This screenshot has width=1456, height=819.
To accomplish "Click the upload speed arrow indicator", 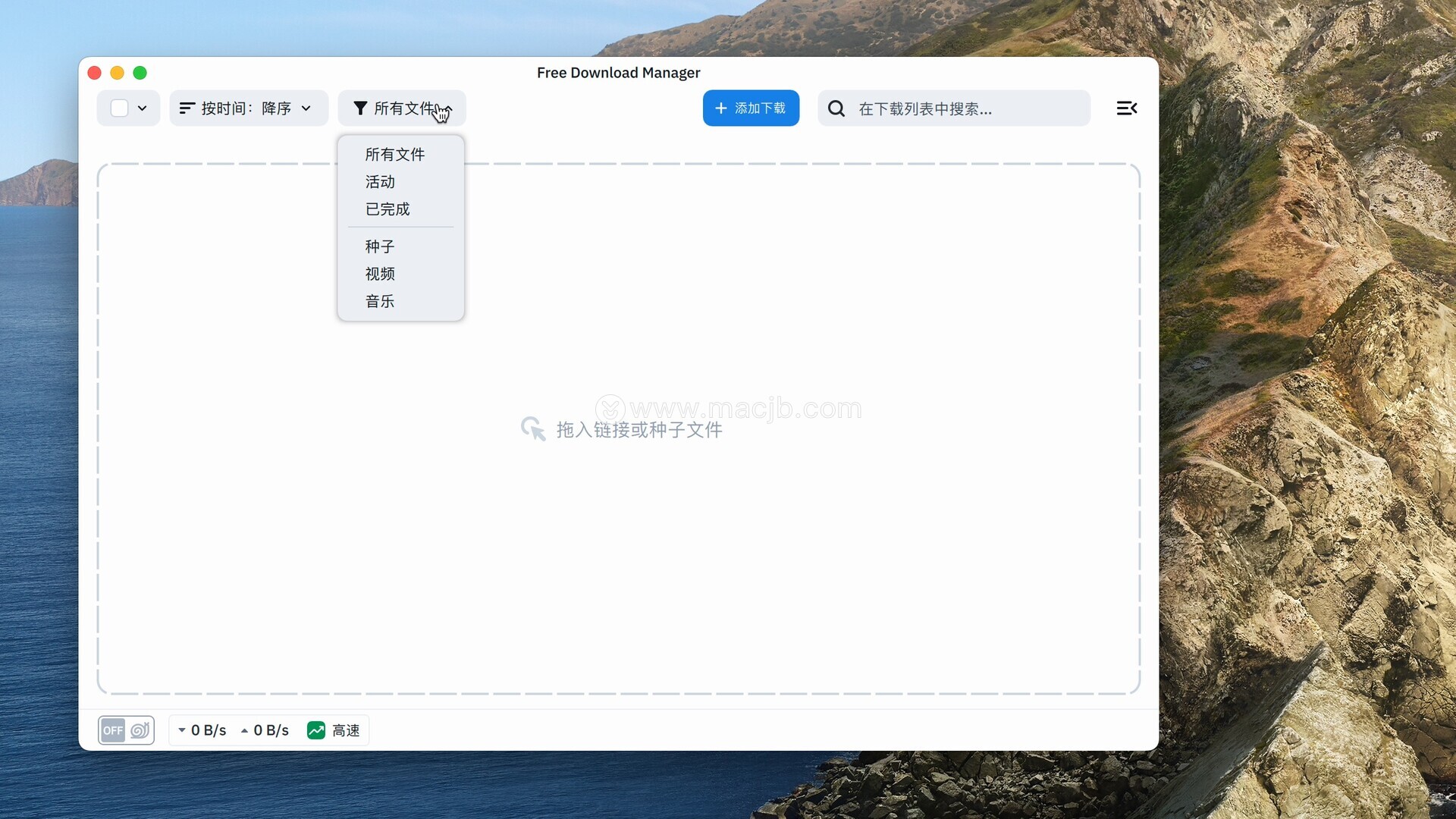I will point(244,730).
